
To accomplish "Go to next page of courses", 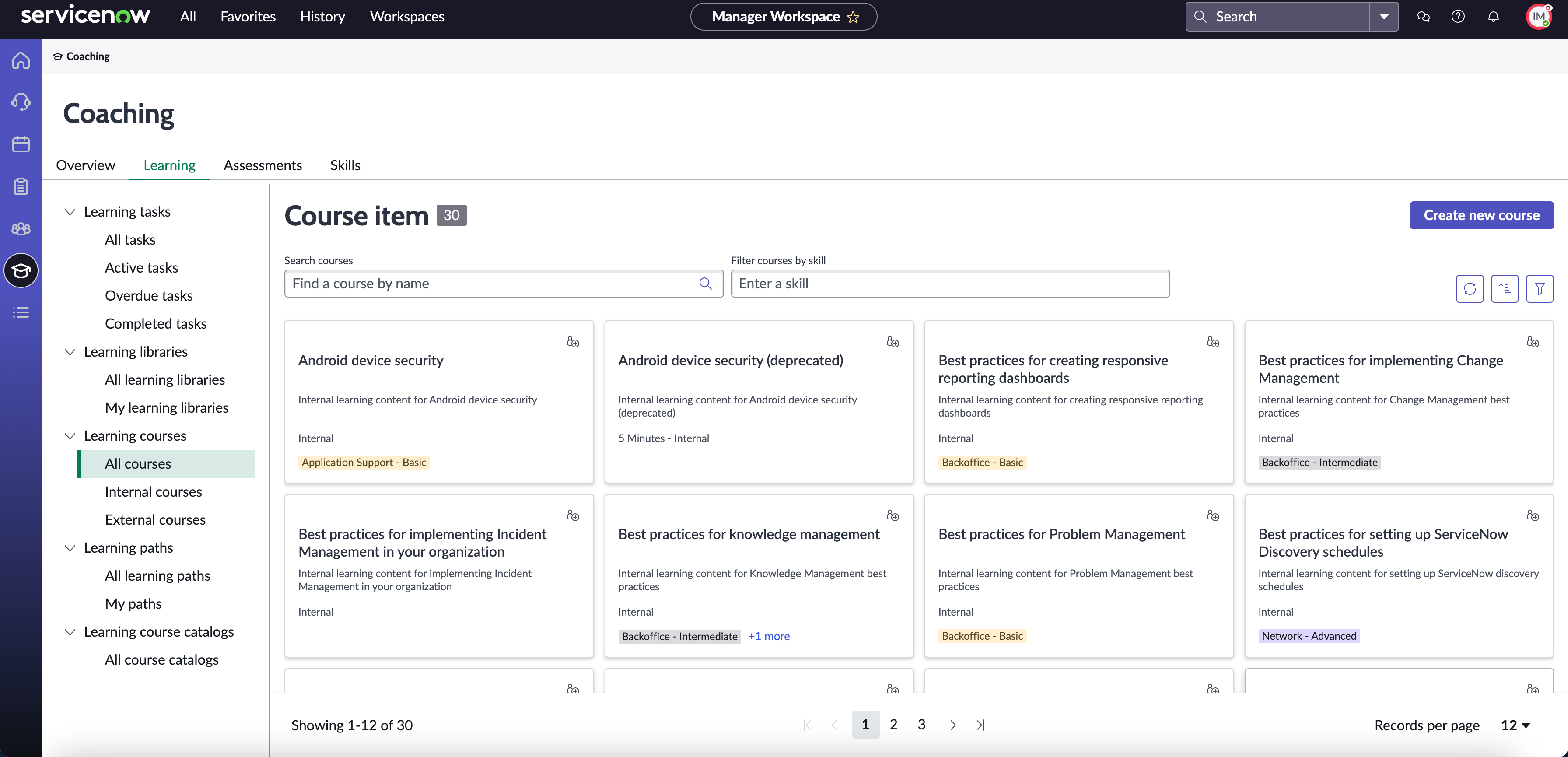I will click(x=949, y=725).
